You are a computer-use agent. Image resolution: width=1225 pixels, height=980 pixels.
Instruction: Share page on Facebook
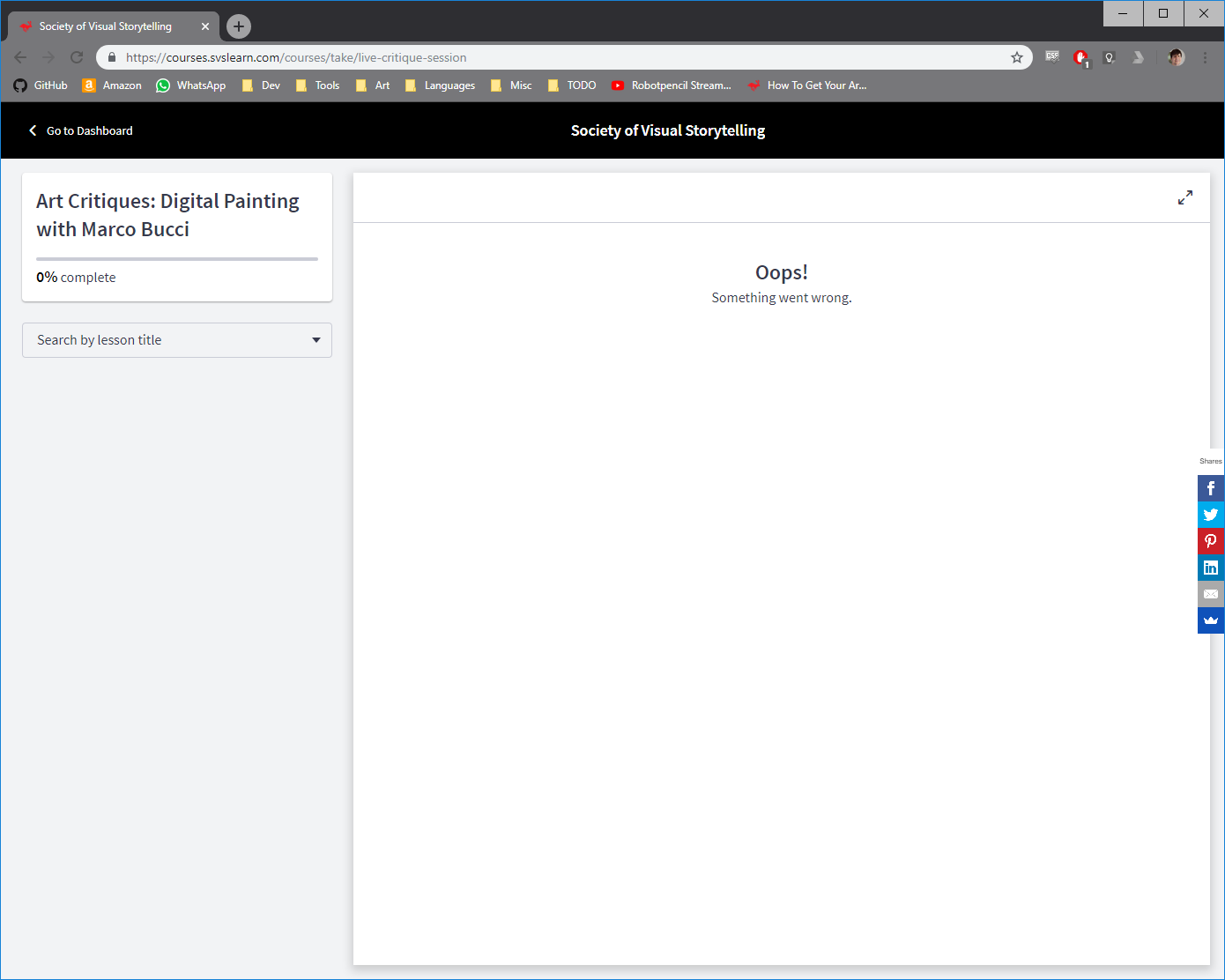[x=1211, y=488]
